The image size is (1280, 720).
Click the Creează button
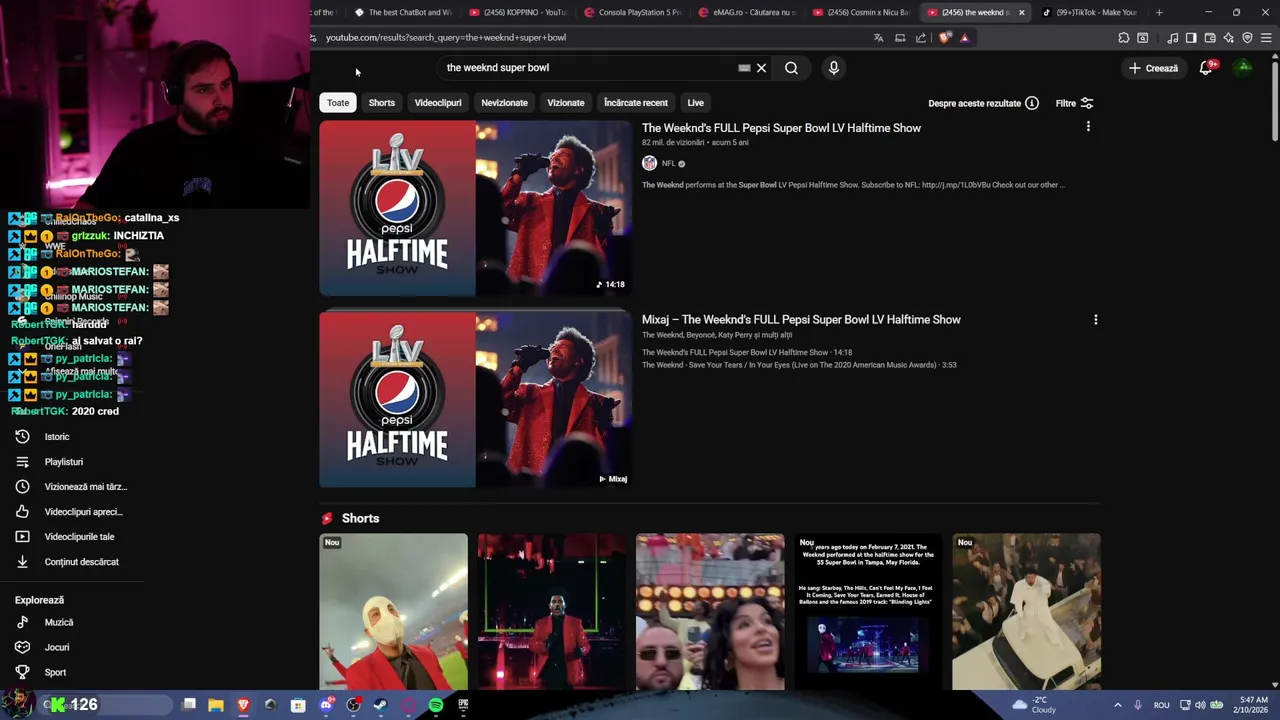point(1153,68)
